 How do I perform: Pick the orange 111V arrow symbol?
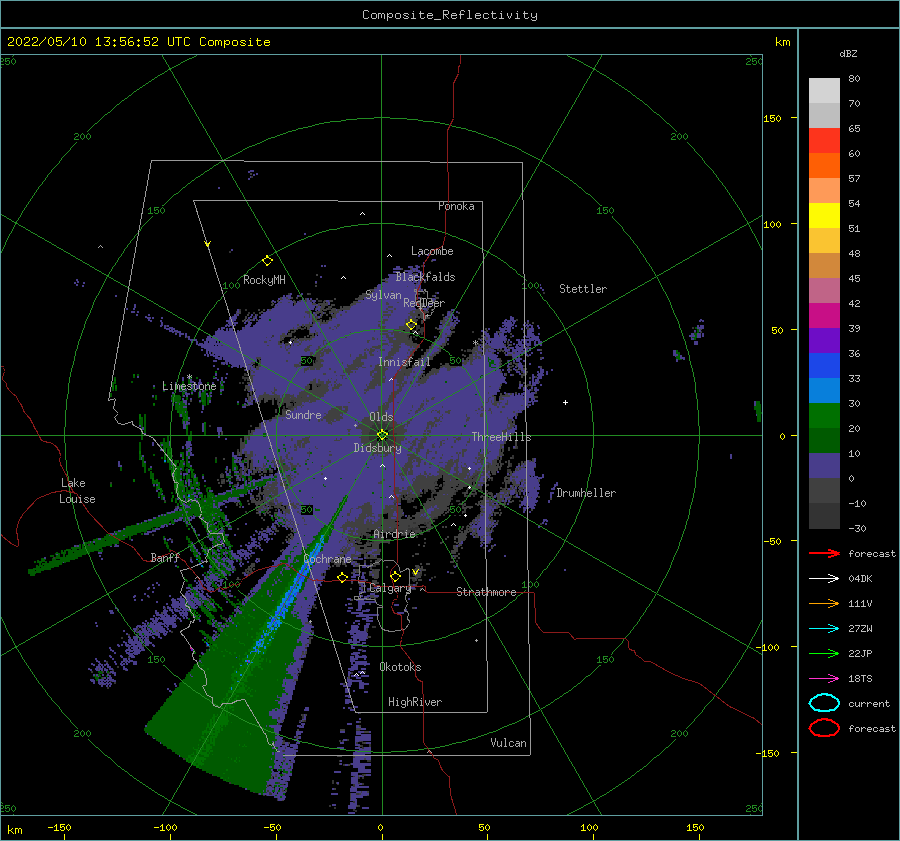pos(824,603)
